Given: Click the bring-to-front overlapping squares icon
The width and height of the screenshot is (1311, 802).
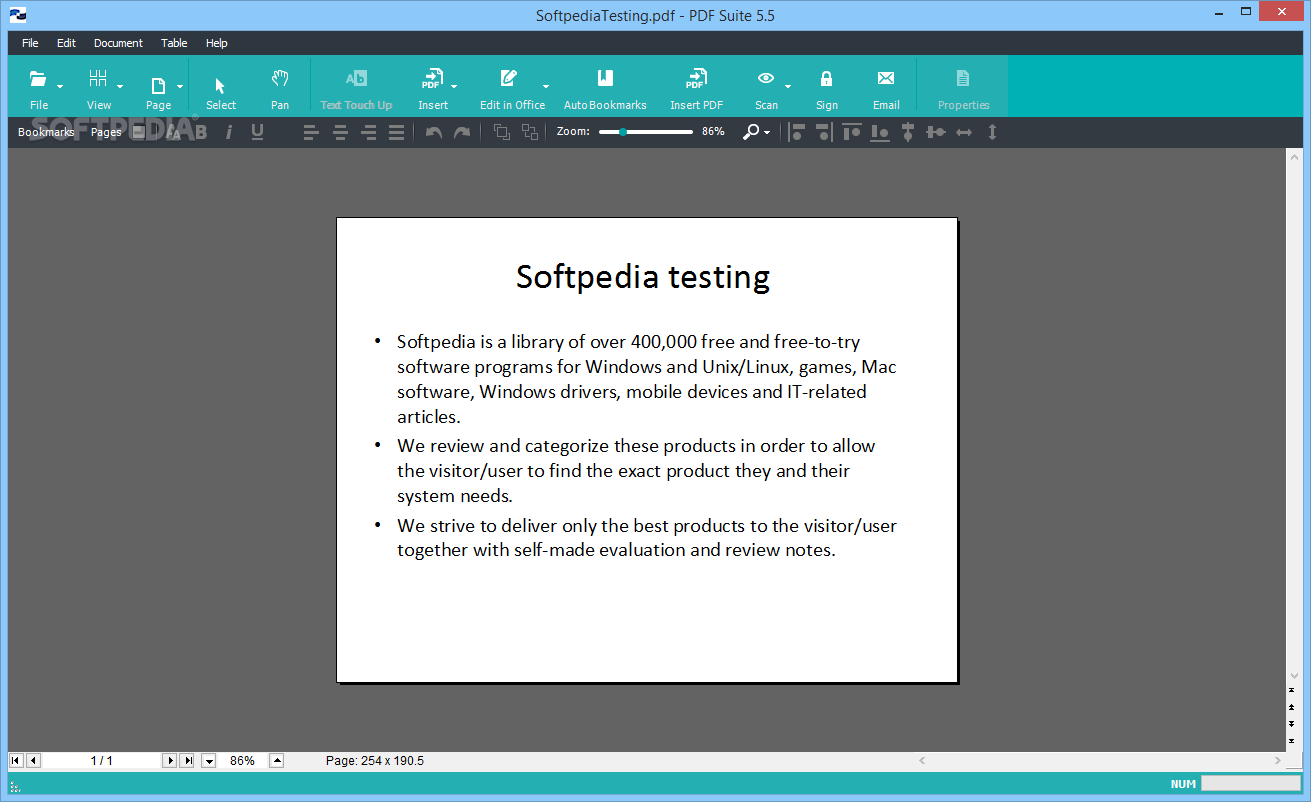Looking at the screenshot, I should pos(502,132).
